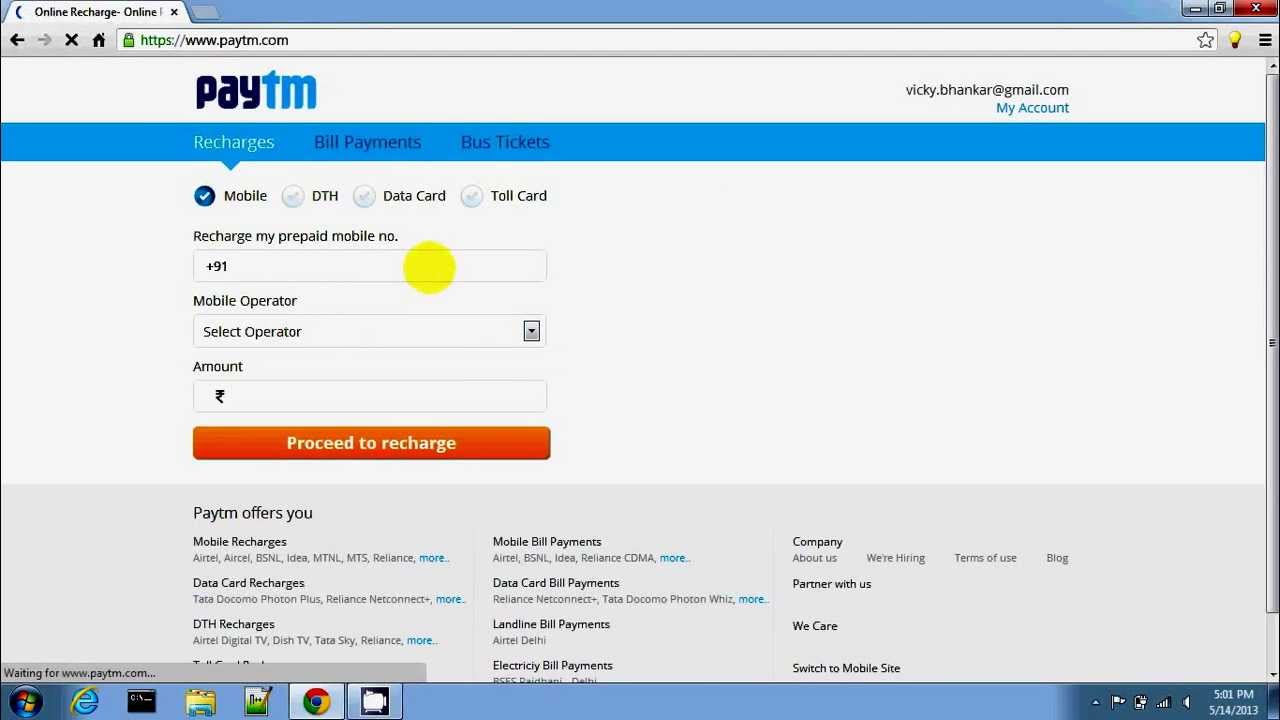
Task: Open Partner with us link
Action: 832,584
